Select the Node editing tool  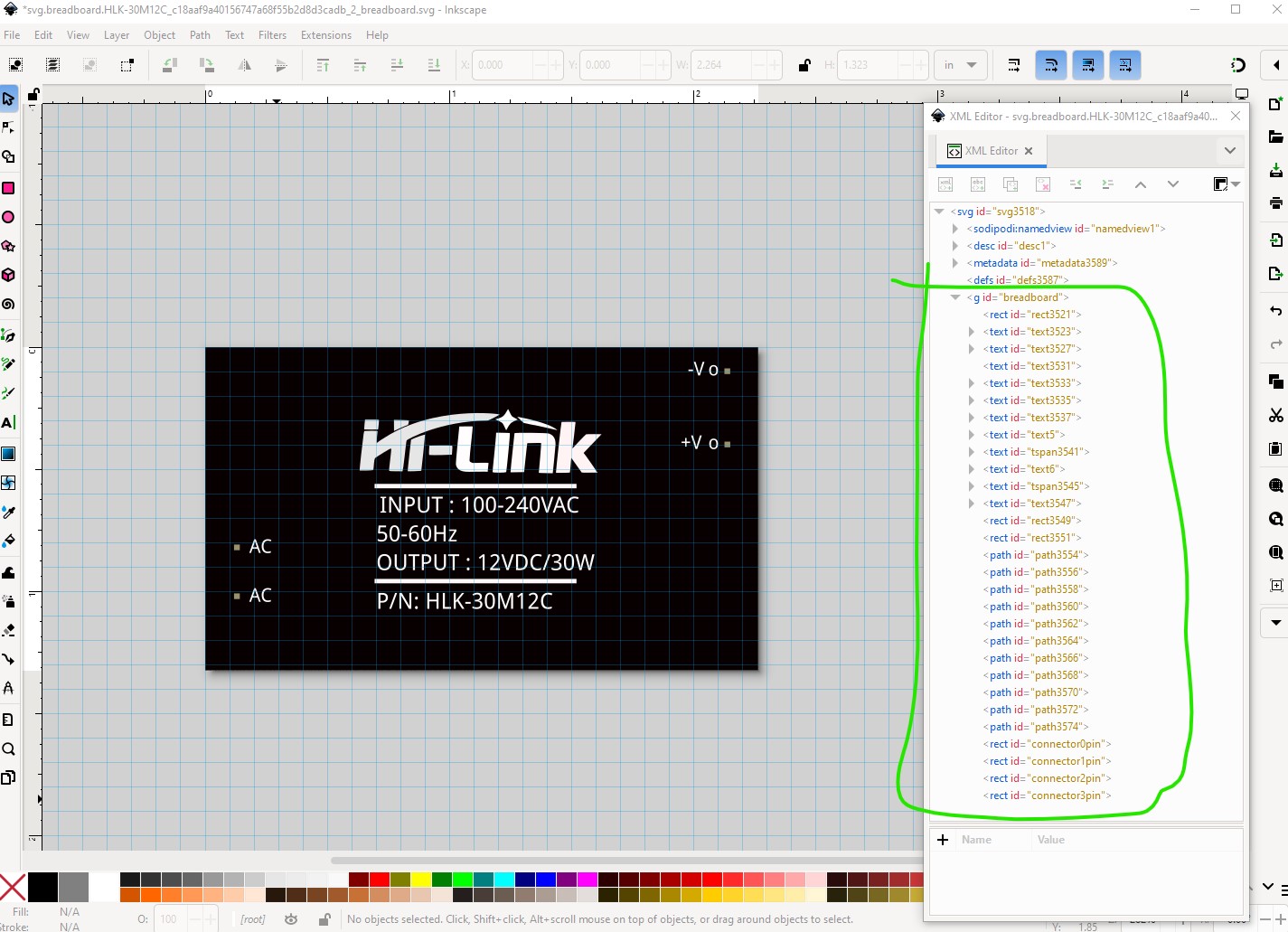click(x=8, y=127)
